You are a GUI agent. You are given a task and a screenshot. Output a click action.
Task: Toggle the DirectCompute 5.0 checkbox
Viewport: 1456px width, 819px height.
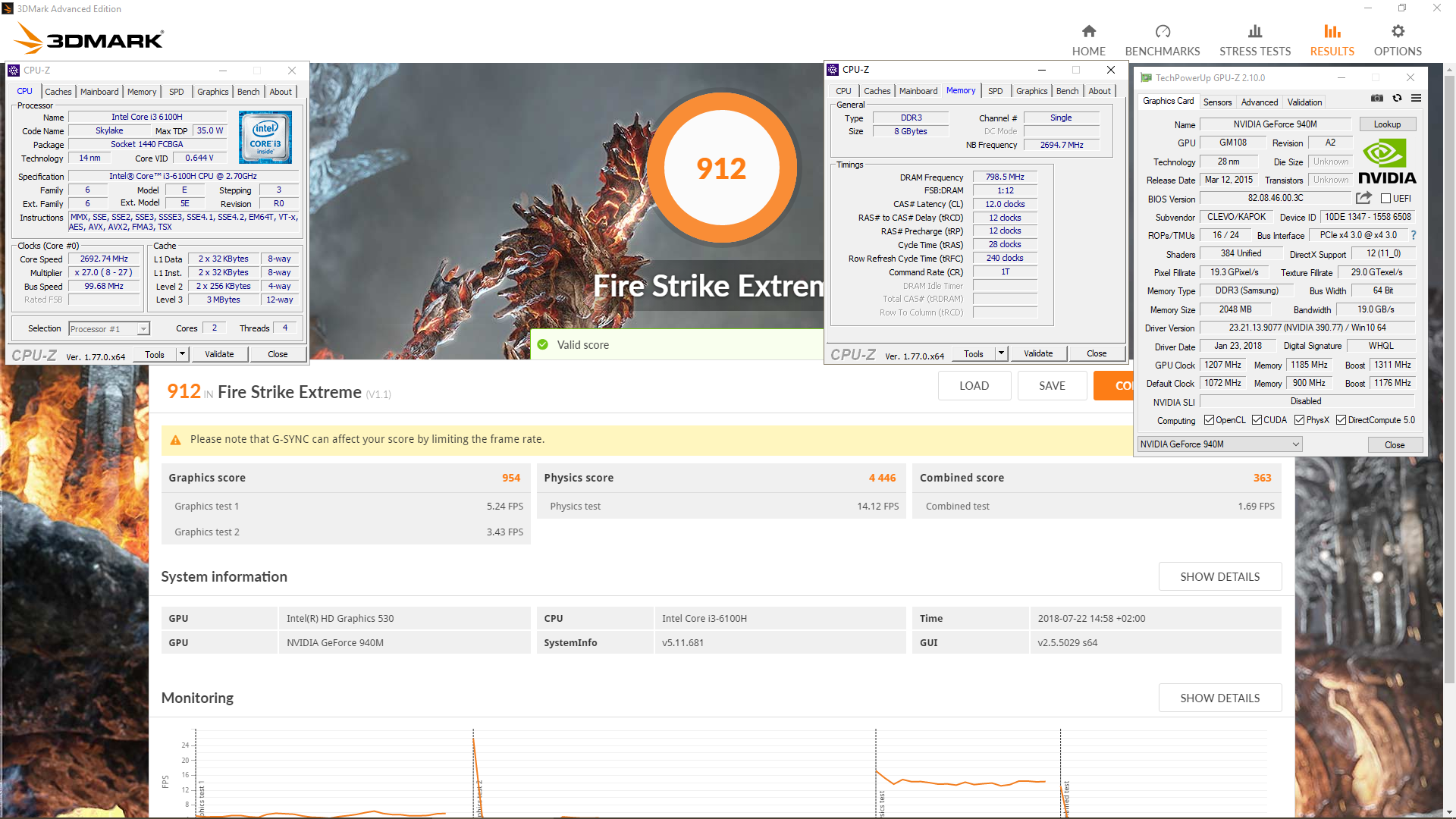[1341, 420]
